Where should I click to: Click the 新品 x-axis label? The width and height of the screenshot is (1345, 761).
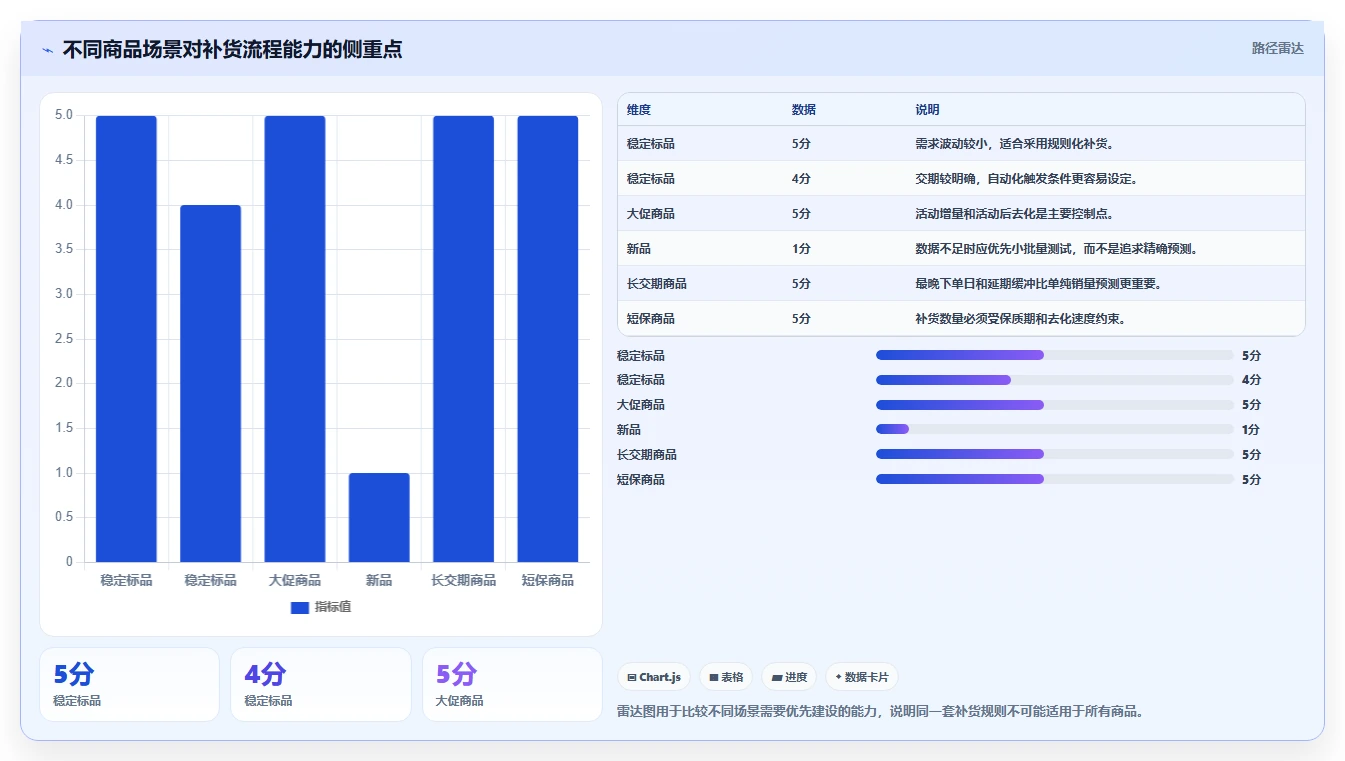point(379,580)
